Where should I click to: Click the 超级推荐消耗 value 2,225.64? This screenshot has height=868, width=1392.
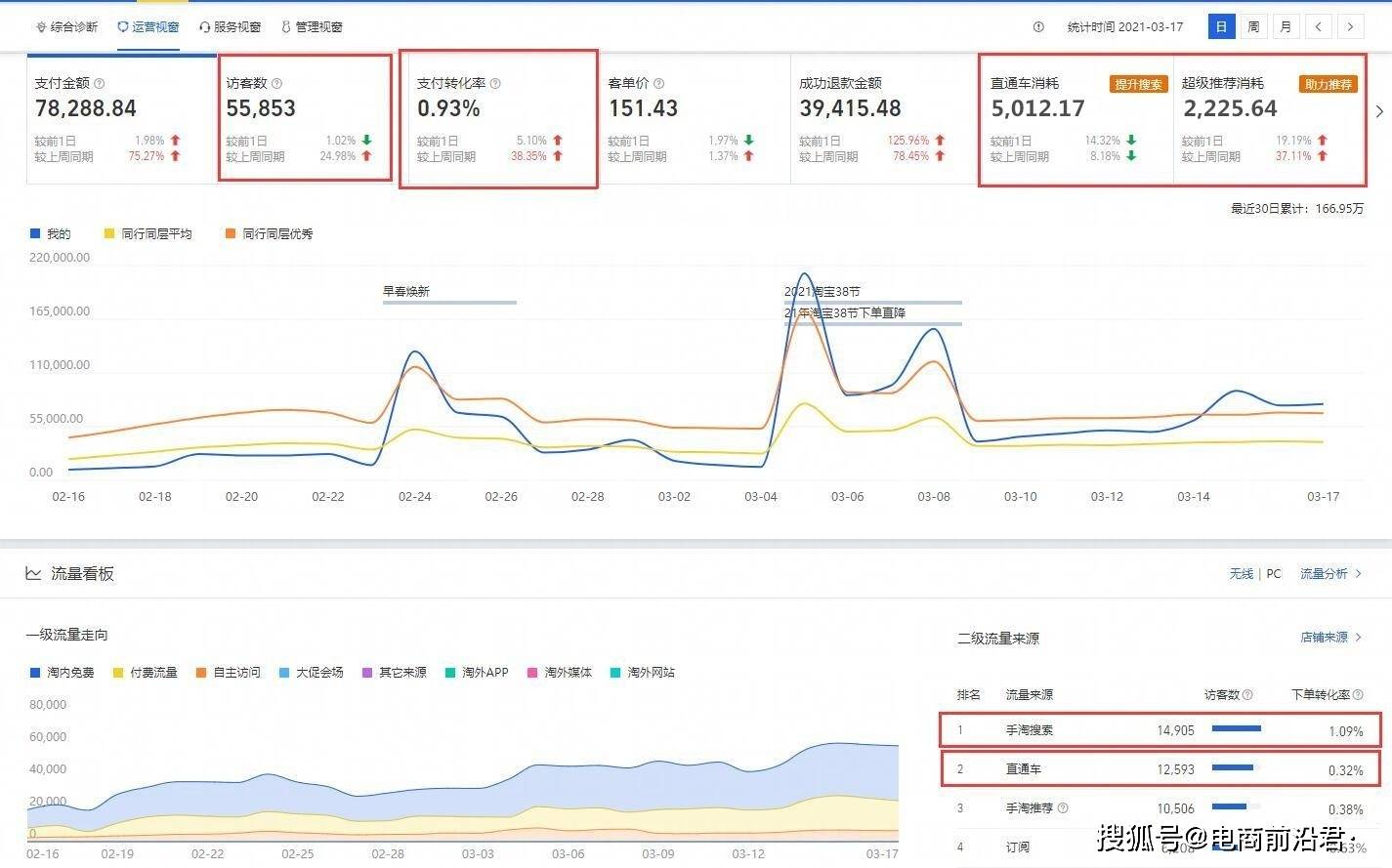point(1230,109)
